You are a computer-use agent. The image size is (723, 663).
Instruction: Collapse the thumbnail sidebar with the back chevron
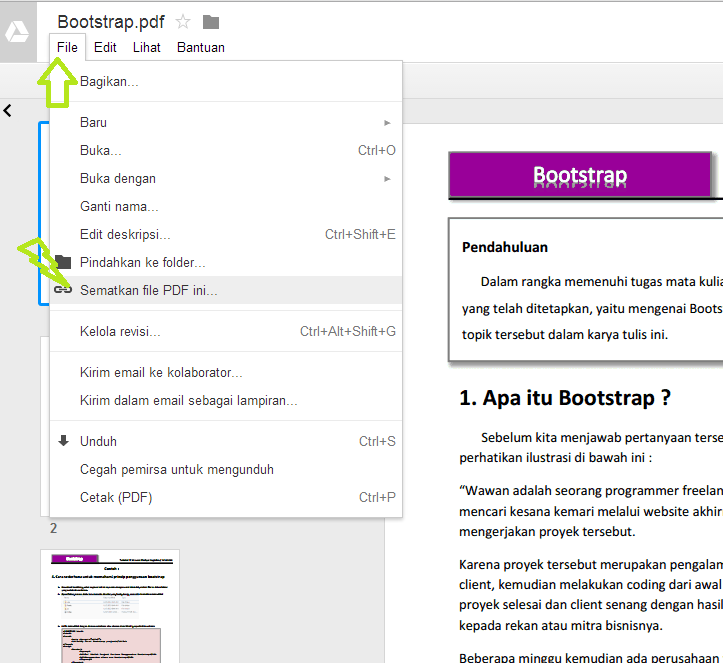point(7,111)
